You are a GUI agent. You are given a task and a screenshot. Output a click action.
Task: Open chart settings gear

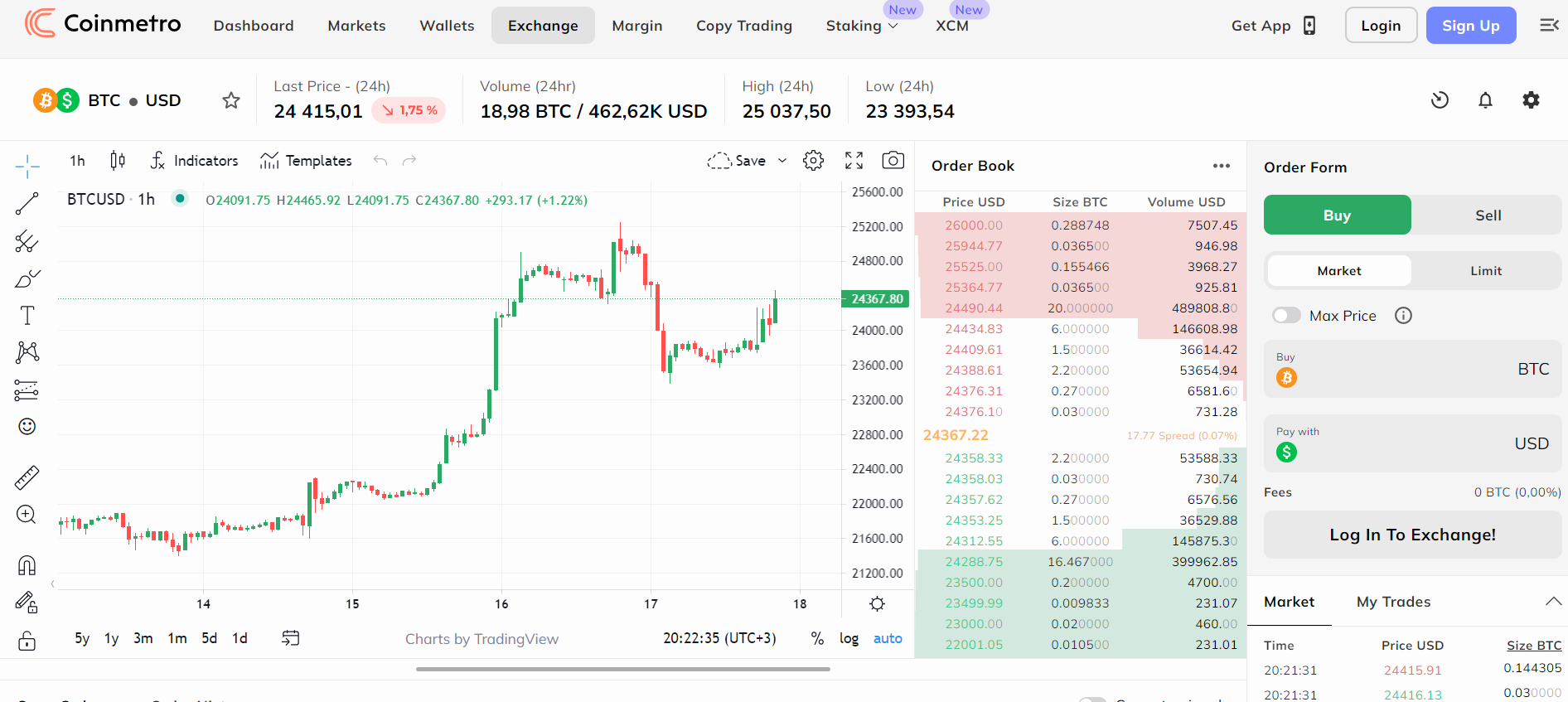814,160
